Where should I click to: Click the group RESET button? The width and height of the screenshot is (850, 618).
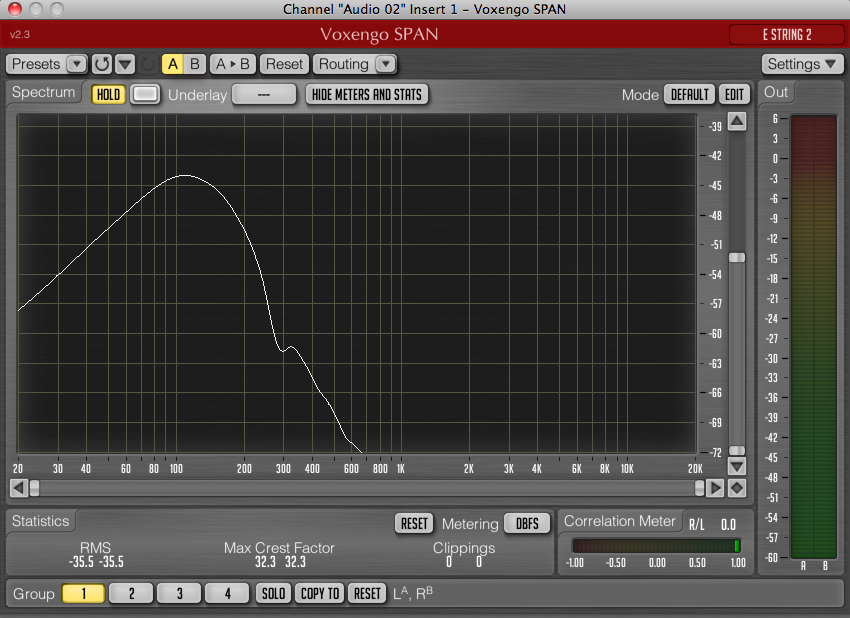coord(368,594)
